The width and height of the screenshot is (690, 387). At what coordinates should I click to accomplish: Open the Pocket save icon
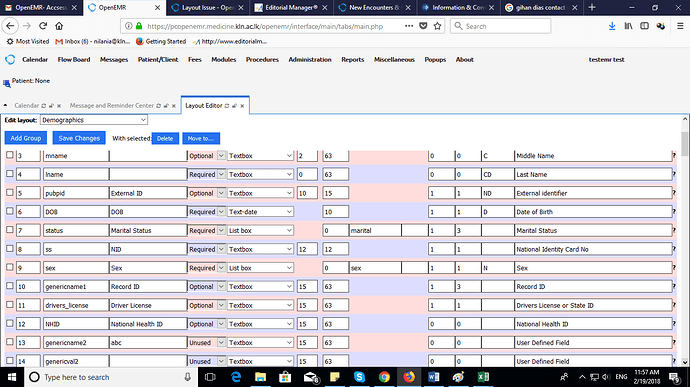(423, 26)
